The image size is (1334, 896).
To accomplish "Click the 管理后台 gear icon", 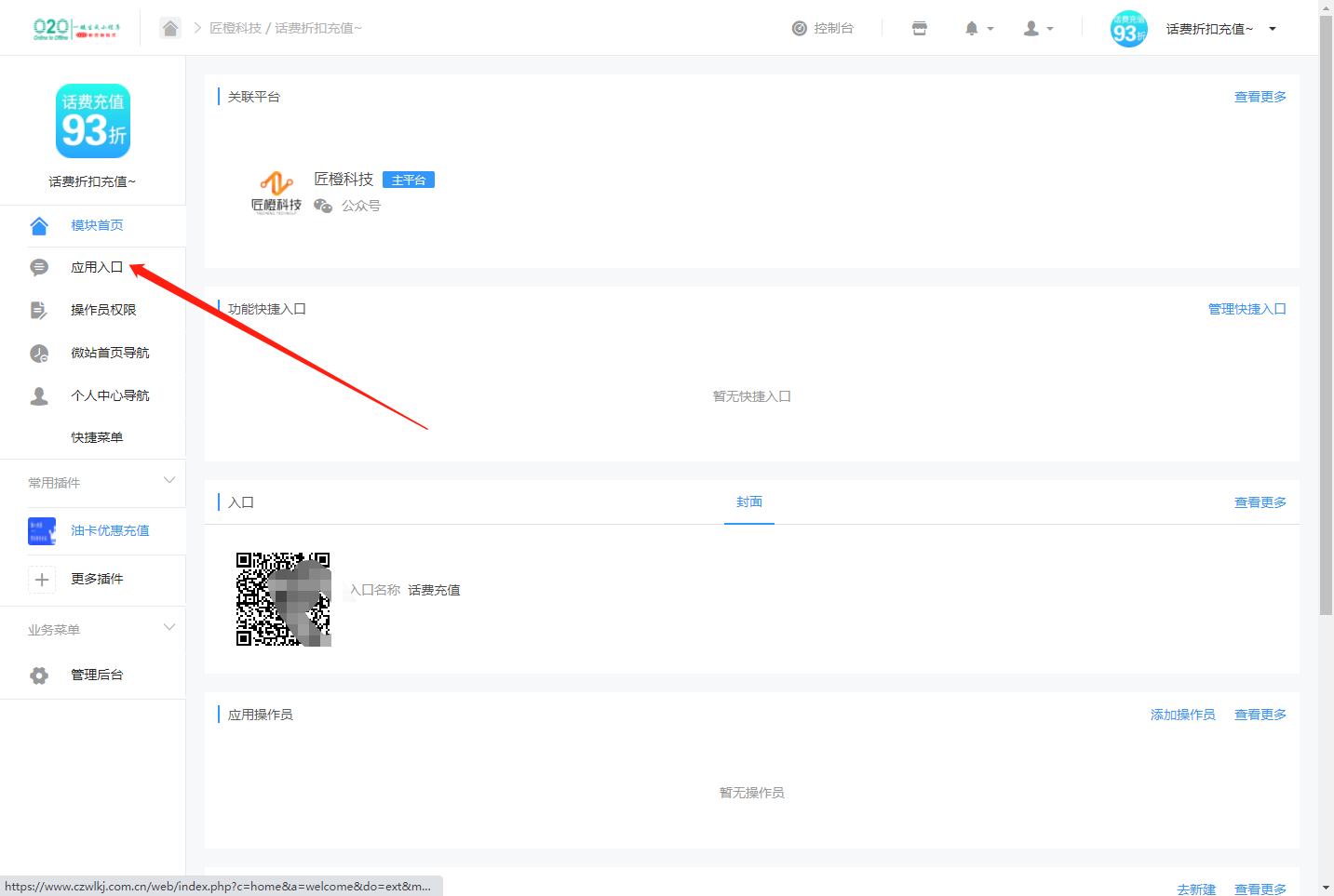I will 39,675.
